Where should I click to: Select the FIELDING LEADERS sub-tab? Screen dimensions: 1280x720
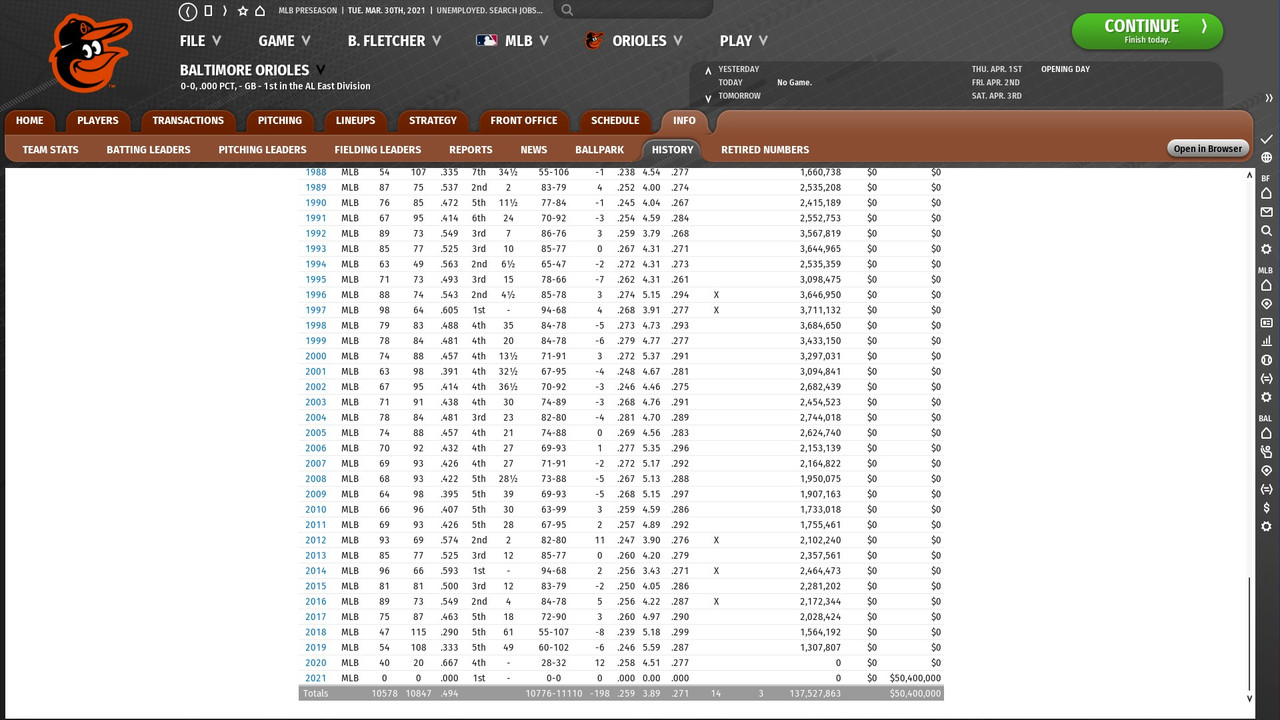pos(378,150)
